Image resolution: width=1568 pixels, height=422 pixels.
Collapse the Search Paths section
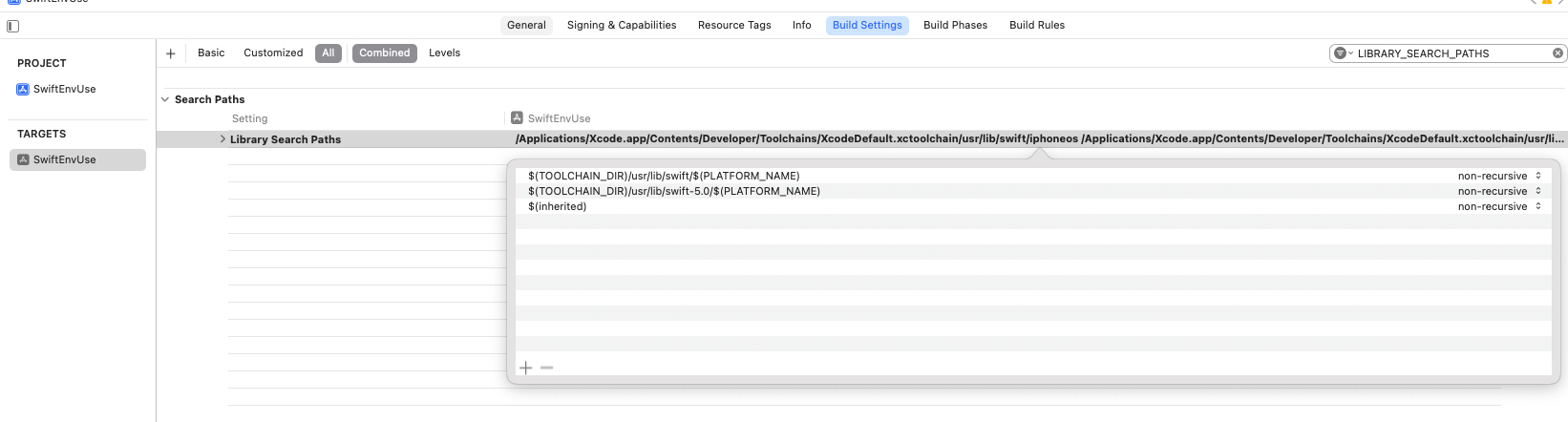point(165,99)
